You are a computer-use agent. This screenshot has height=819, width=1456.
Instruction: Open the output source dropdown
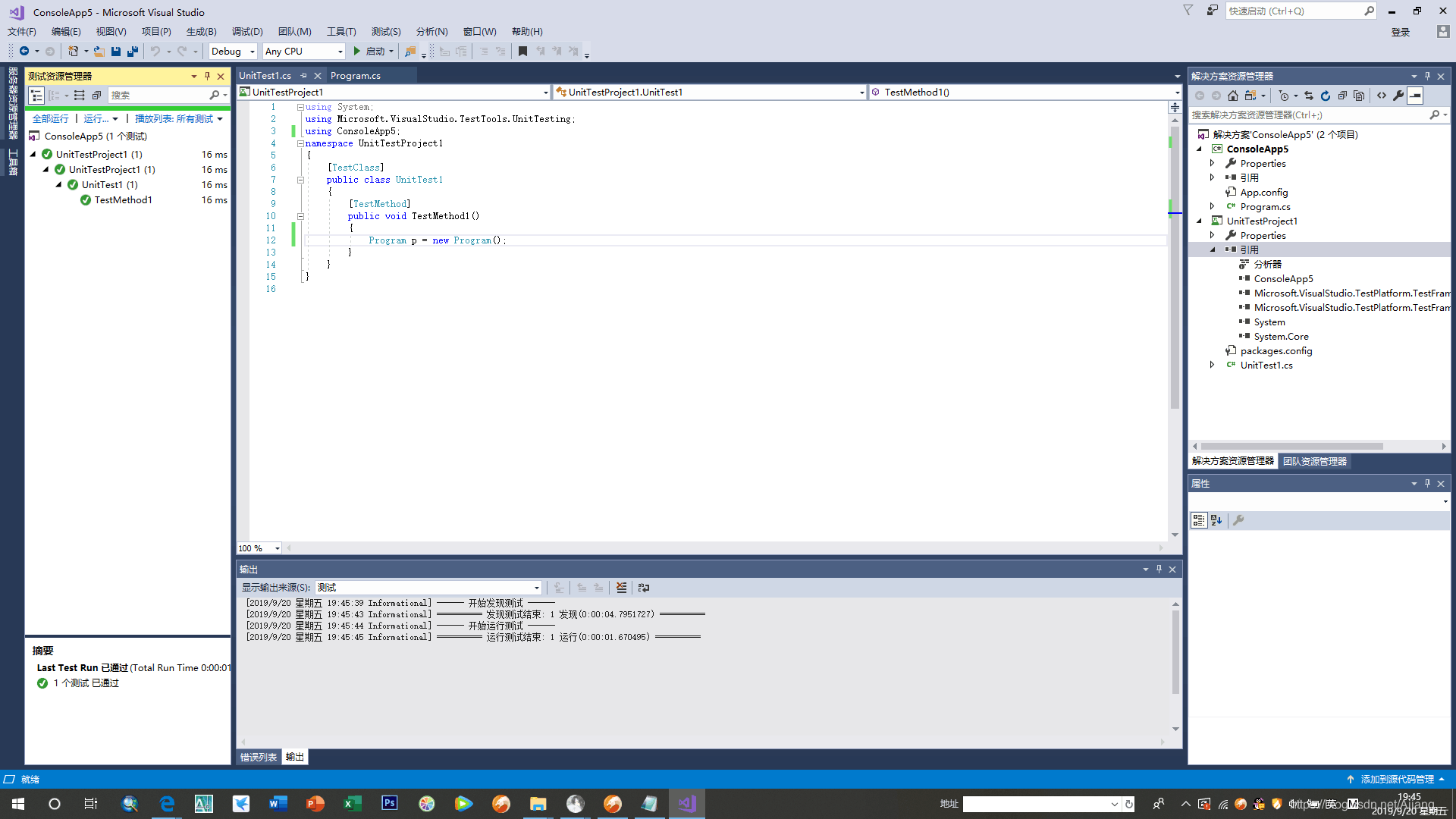(537, 588)
